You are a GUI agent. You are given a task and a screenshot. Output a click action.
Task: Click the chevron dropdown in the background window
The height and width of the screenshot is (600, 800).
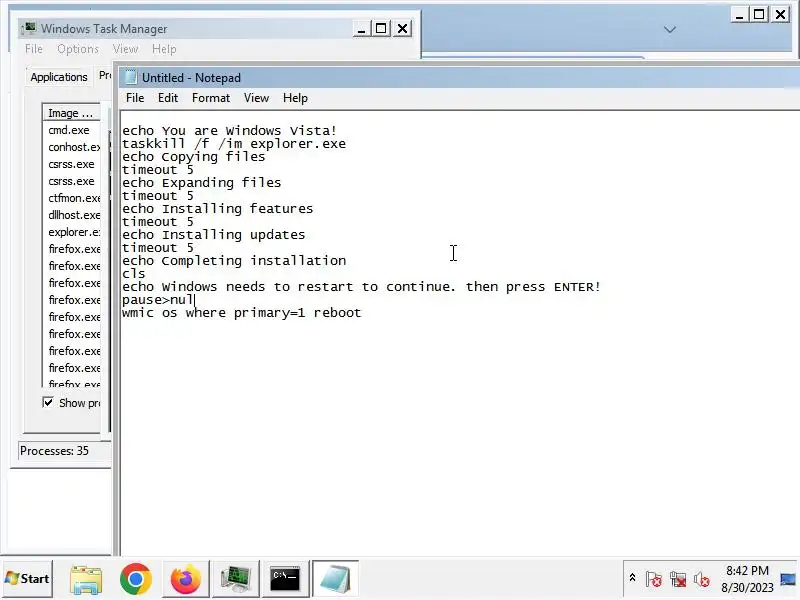pyautogui.click(x=670, y=30)
